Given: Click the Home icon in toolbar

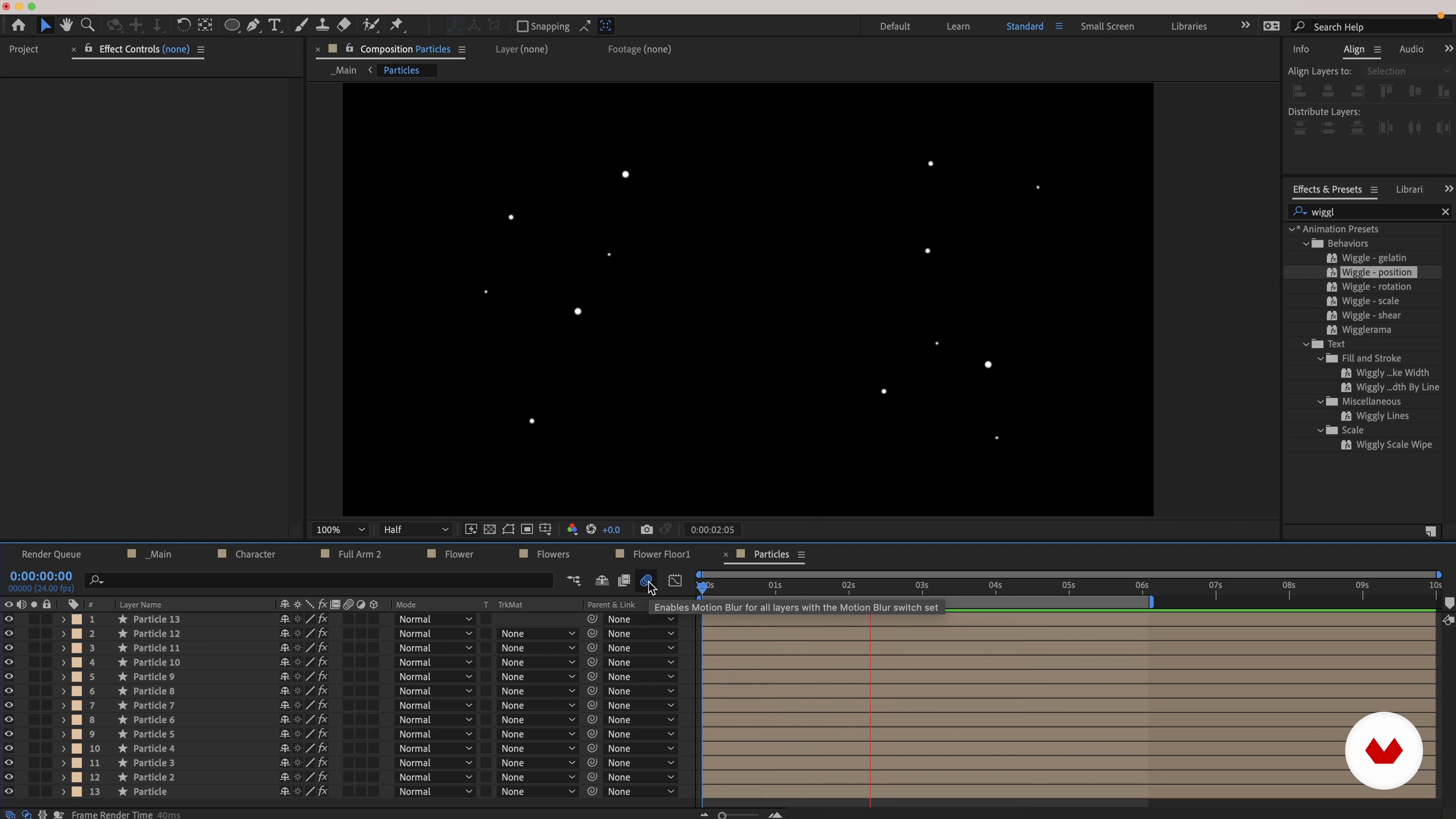Looking at the screenshot, I should [x=18, y=25].
